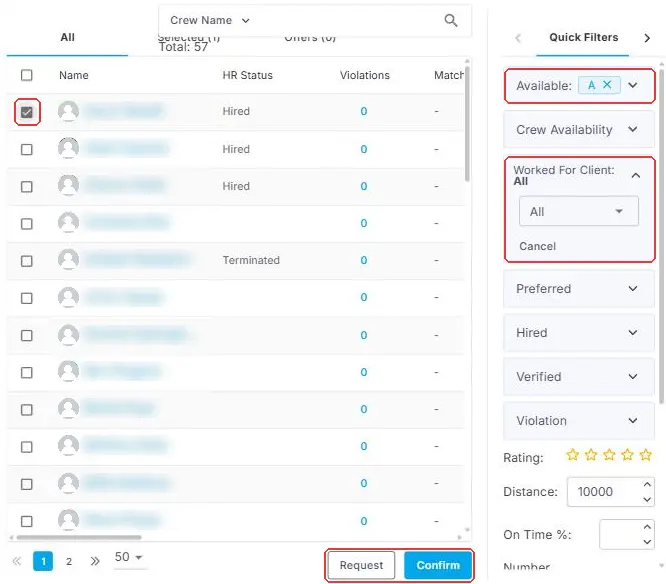Check the sixth row checkbox
The height and width of the screenshot is (584, 666).
27,298
